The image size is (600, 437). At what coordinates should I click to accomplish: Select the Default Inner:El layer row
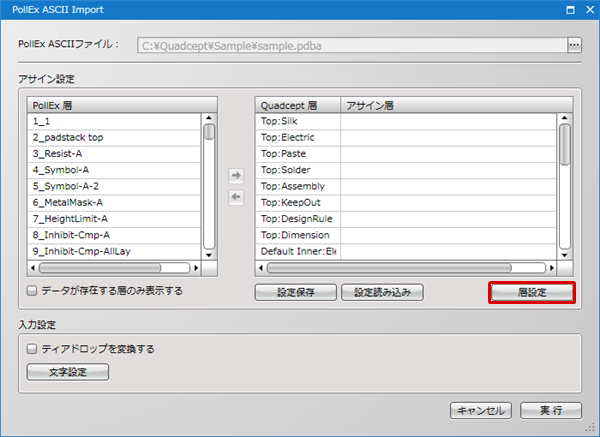tap(406, 251)
